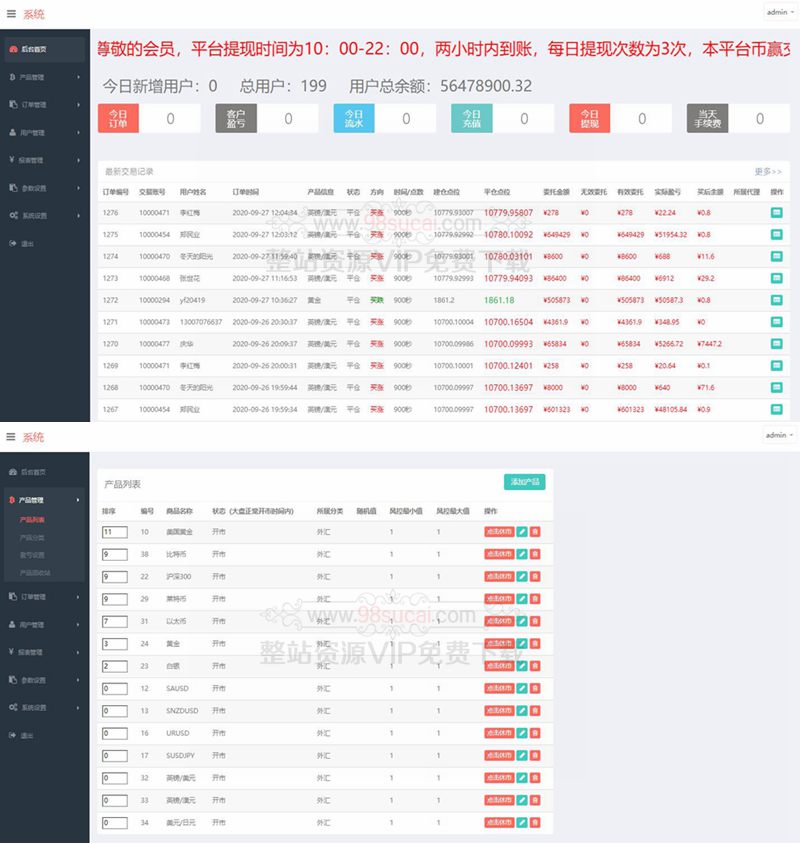Open the detail icon for order 1276
This screenshot has height=844, width=800.
click(777, 213)
